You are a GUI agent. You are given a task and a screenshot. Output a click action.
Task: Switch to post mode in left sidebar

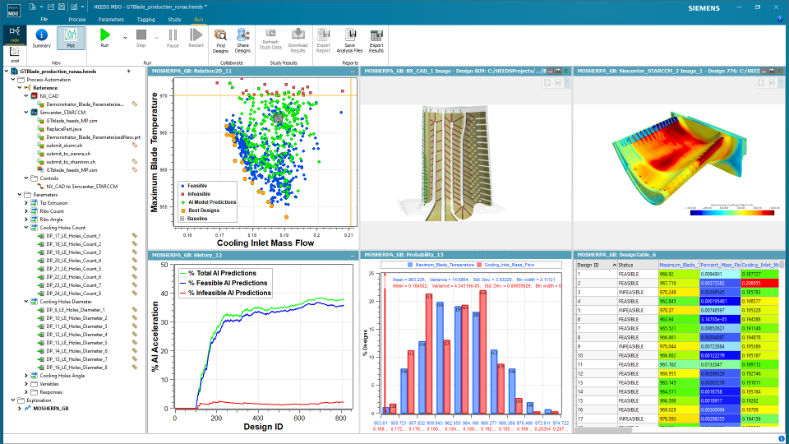(x=14, y=55)
